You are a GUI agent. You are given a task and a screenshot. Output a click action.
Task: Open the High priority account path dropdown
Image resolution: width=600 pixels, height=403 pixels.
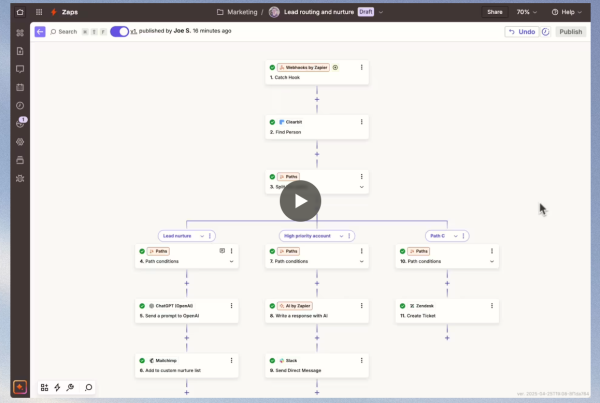coord(341,236)
